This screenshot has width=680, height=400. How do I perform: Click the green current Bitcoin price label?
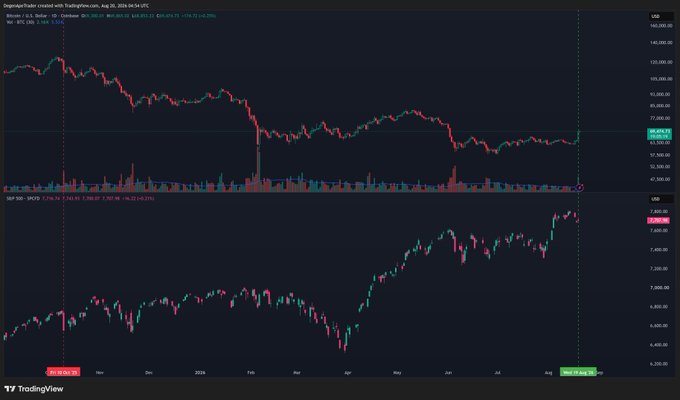(660, 134)
